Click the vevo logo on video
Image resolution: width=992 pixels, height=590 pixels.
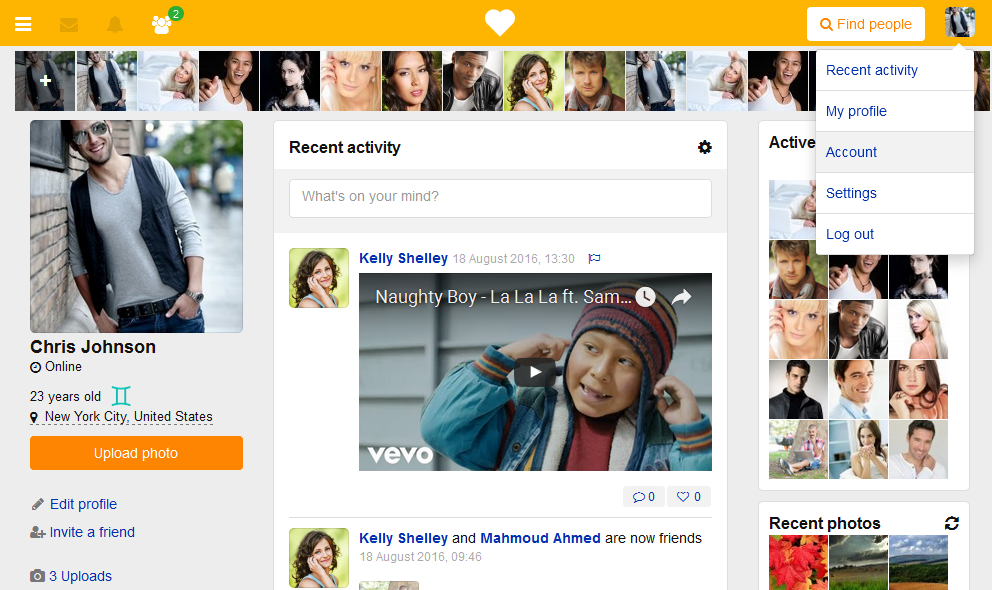coord(400,454)
